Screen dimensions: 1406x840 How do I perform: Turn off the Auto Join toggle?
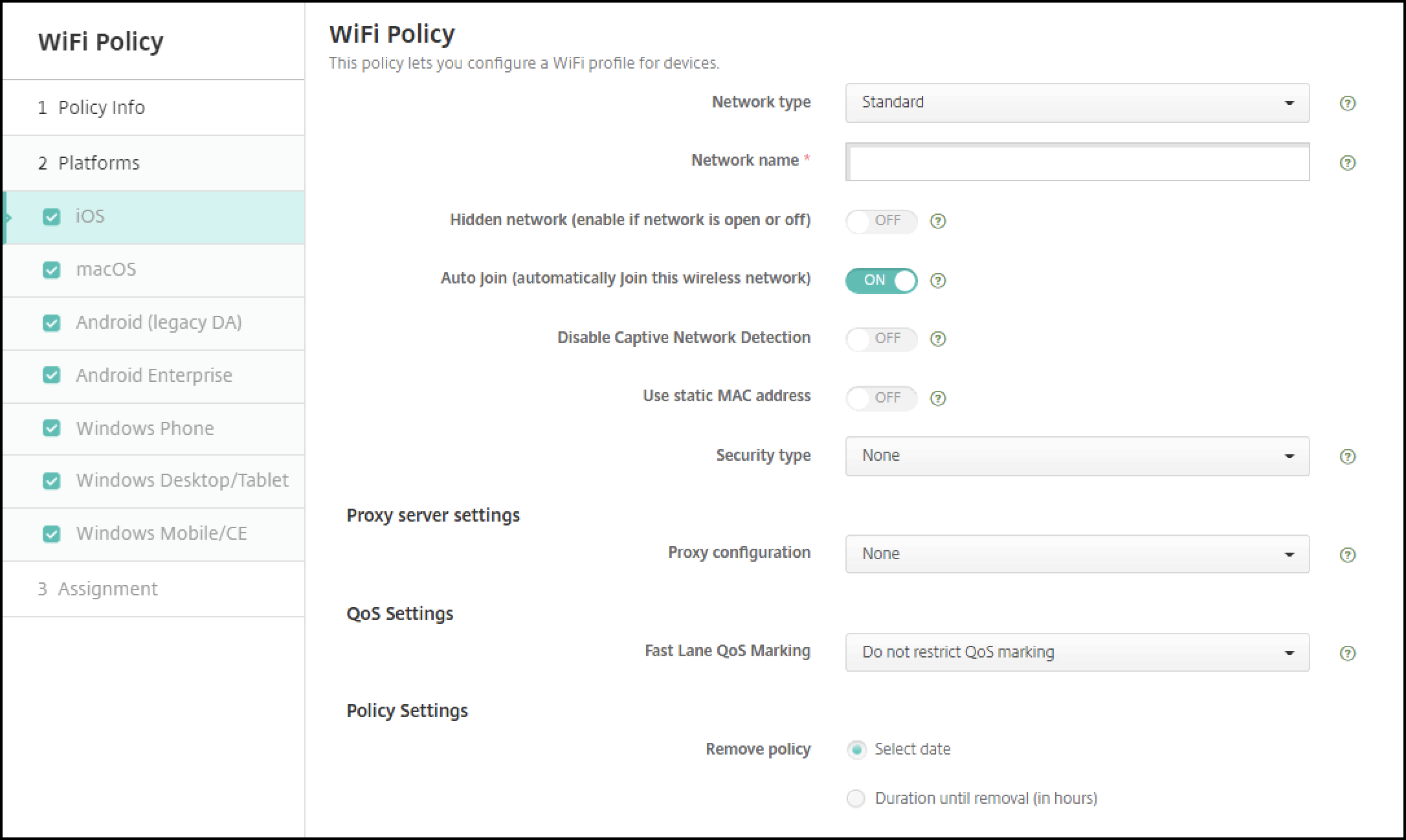[881, 281]
